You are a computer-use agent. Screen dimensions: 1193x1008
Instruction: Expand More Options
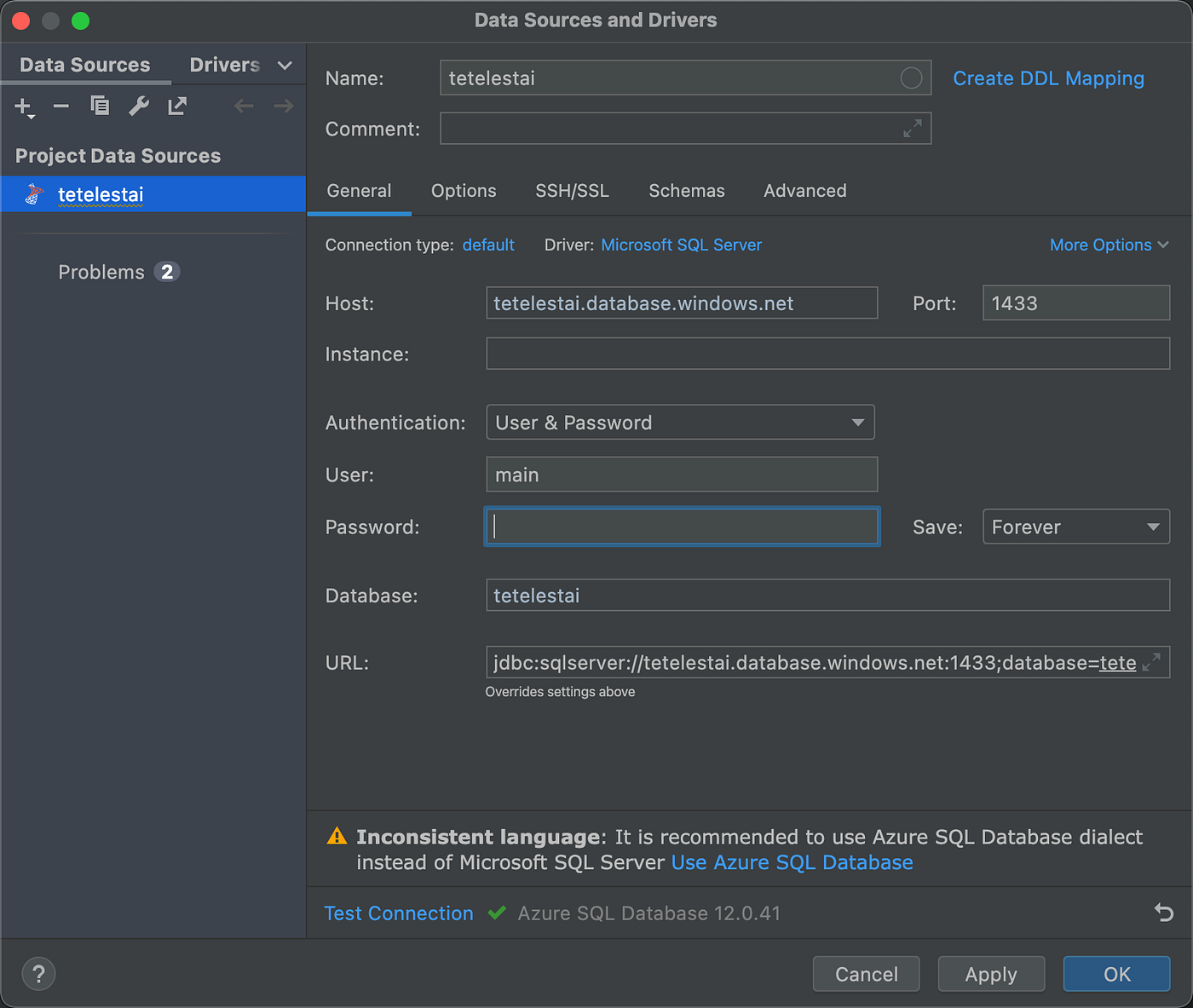coord(1109,245)
